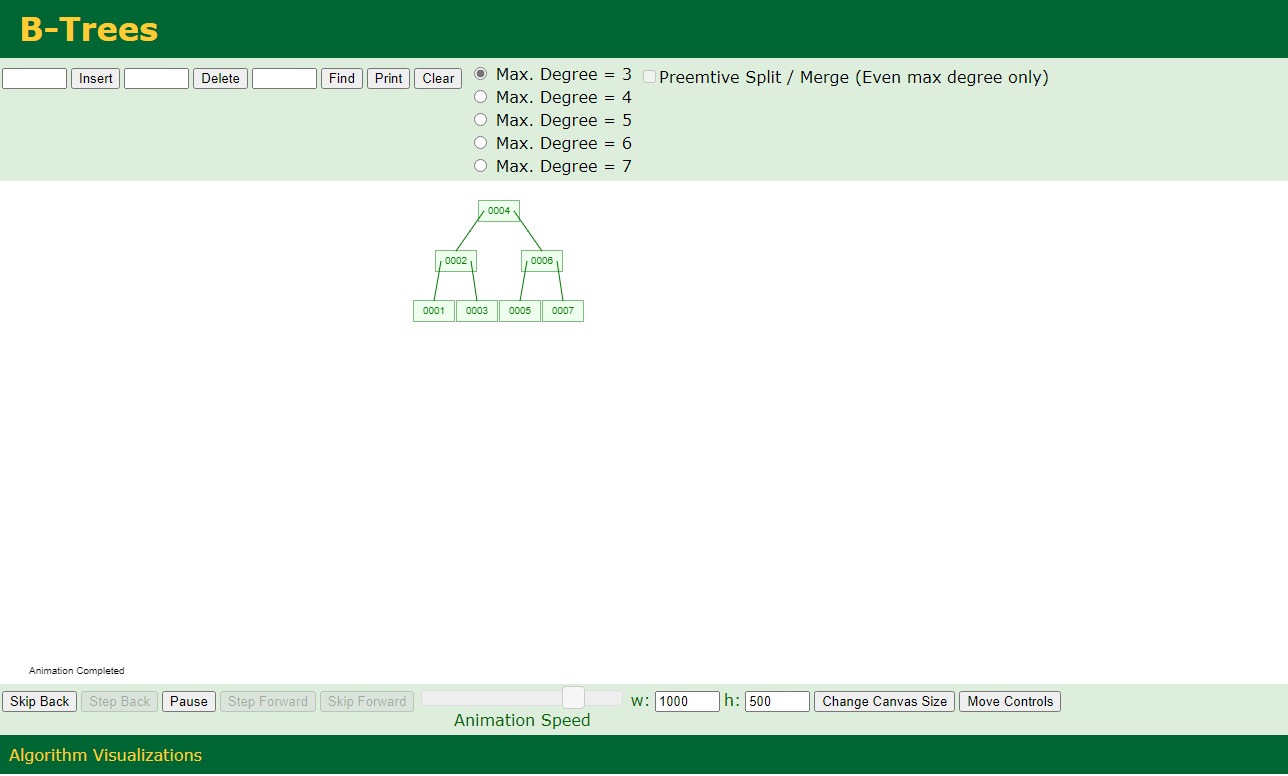Click Change Canvas Size
This screenshot has height=776, width=1288.
(x=883, y=701)
